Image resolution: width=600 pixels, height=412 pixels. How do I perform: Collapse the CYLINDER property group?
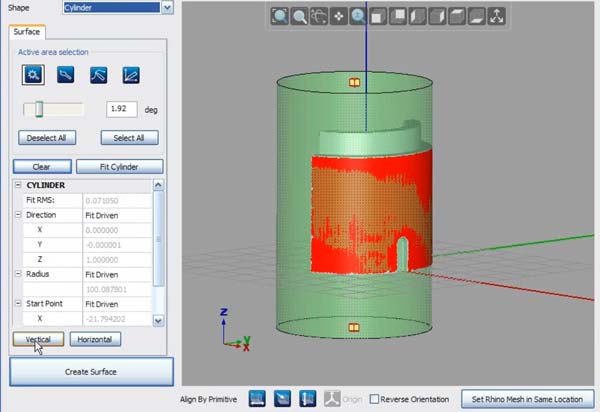18,185
